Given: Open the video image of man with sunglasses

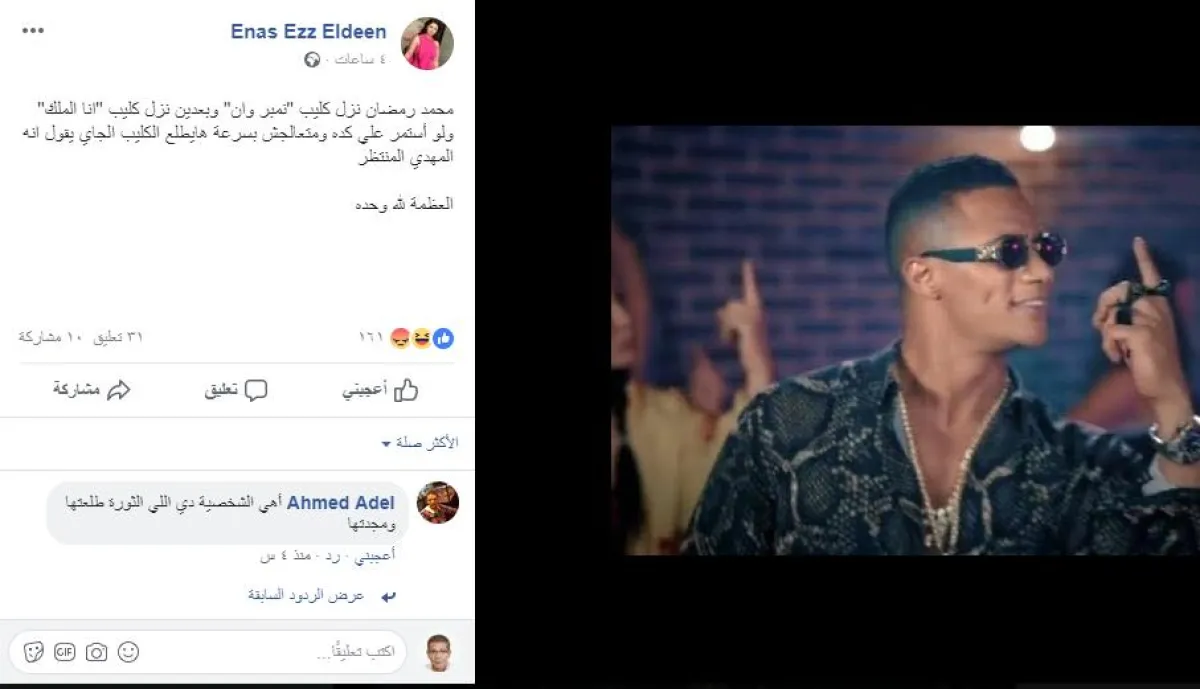Looking at the screenshot, I should click(x=905, y=340).
